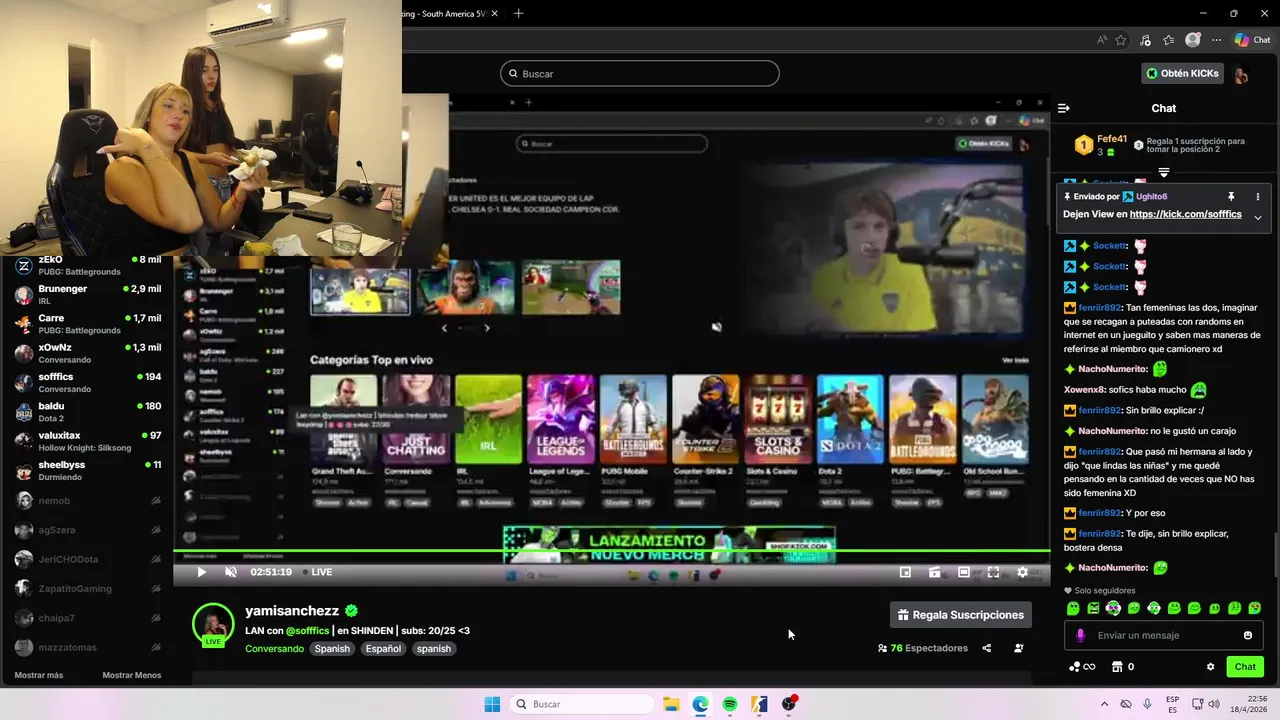Expand sidebar with Mostrar más

click(x=40, y=675)
